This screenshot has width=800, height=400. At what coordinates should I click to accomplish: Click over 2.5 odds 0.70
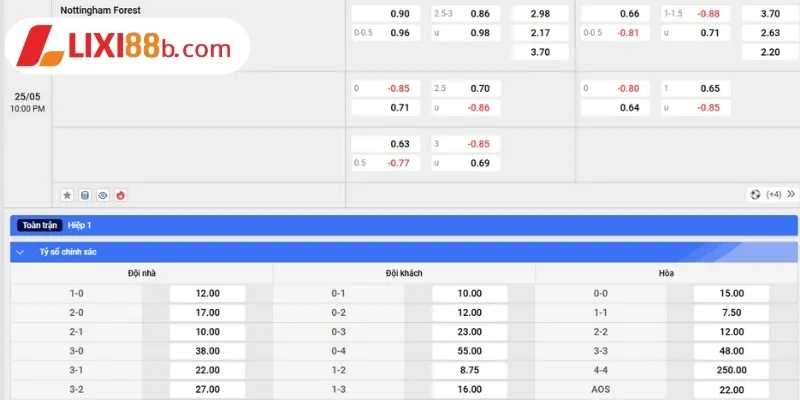click(x=466, y=88)
